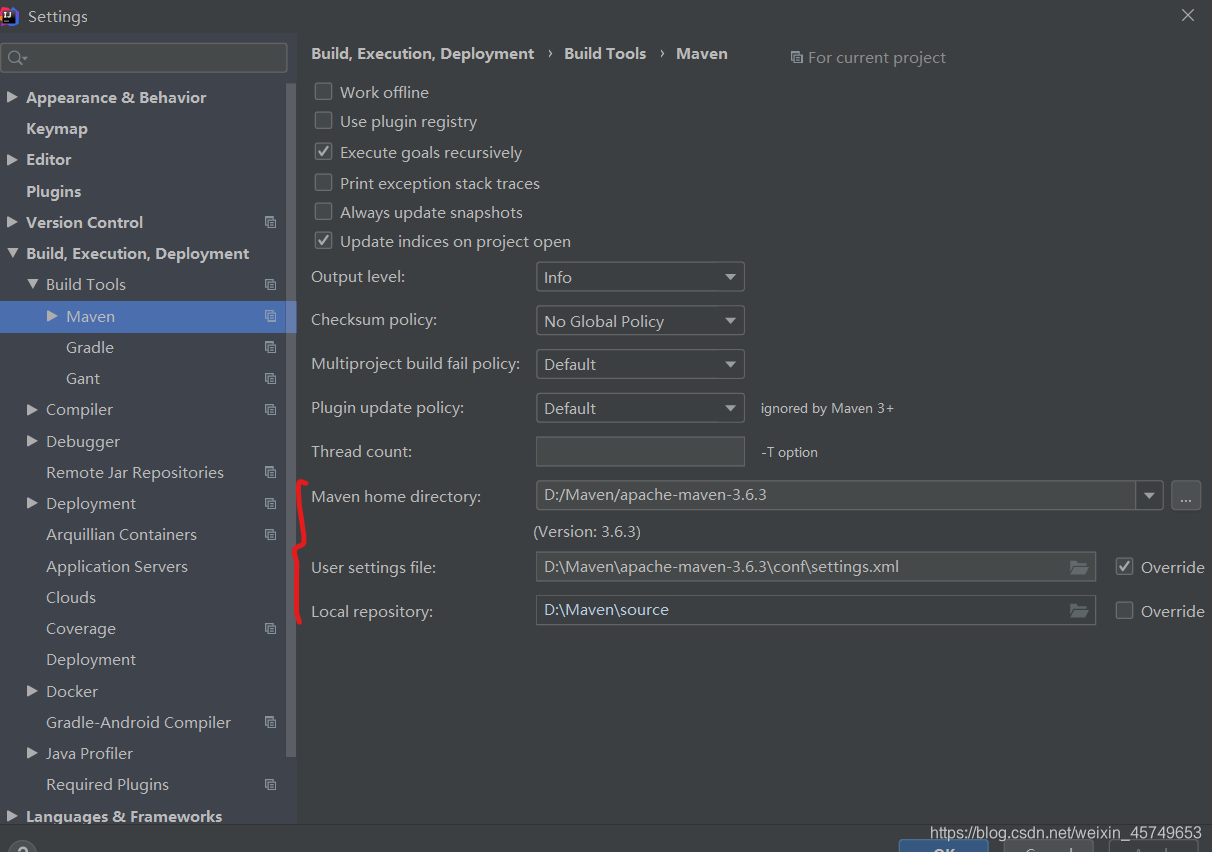
Task: Click the folder icon in User settings file
Action: 1078,567
